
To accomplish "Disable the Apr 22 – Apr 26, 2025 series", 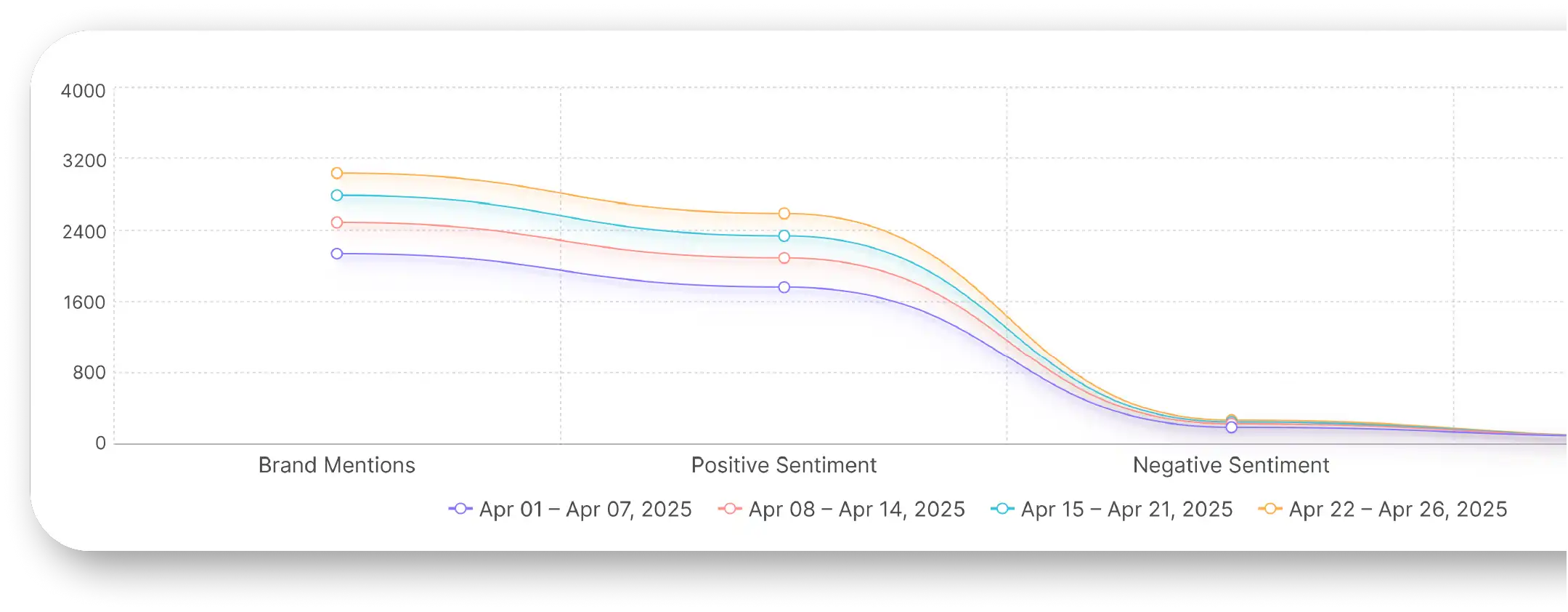I will click(1383, 510).
